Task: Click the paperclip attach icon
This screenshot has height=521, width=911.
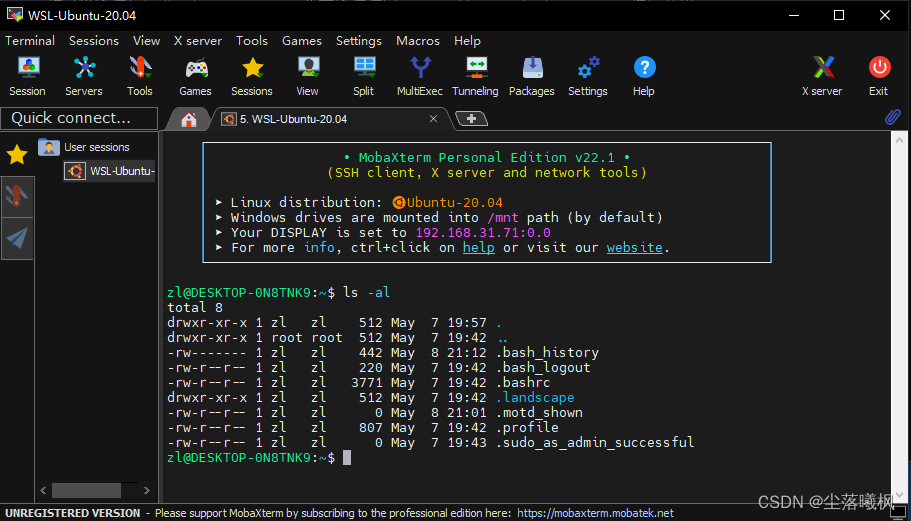Action: tap(892, 117)
